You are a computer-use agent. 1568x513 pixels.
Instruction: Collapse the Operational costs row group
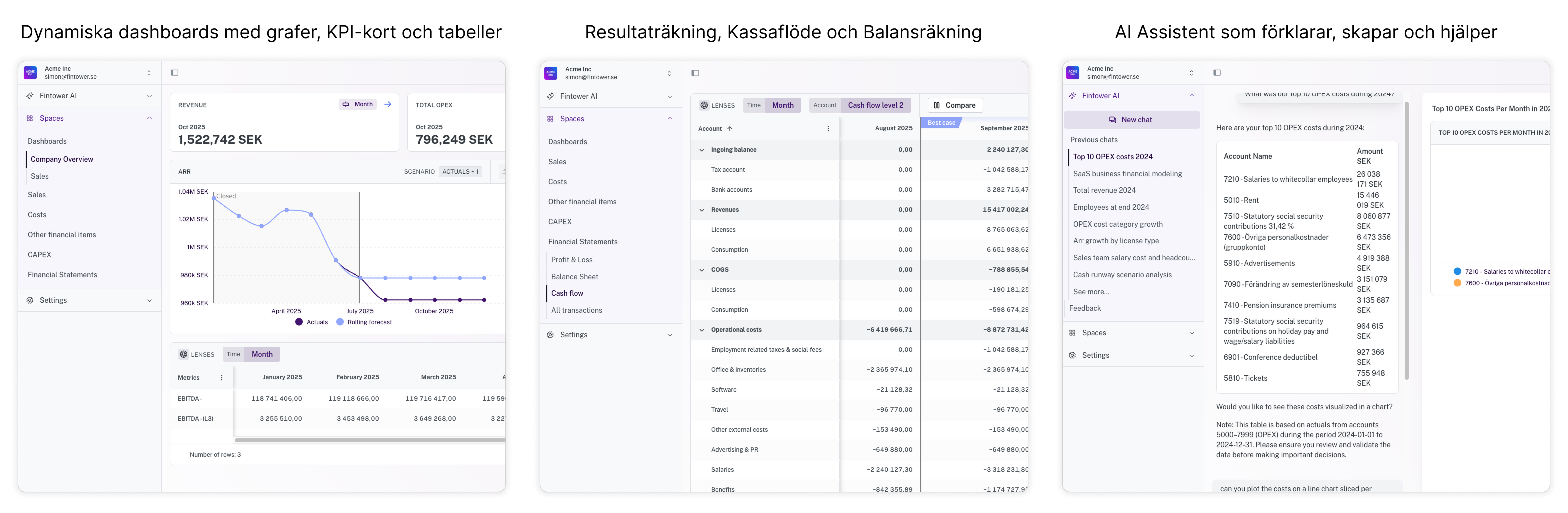tap(702, 330)
